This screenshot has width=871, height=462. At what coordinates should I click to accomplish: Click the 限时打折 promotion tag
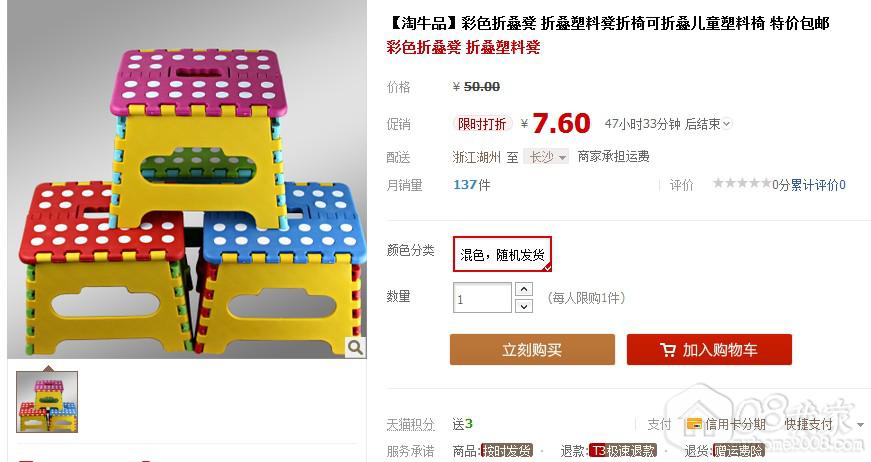pos(482,124)
